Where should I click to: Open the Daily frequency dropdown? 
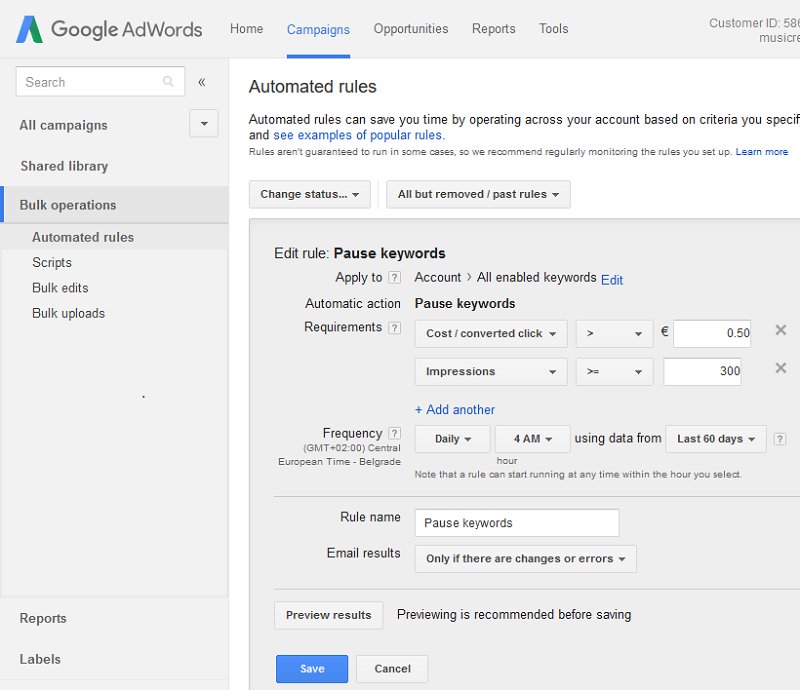pos(453,439)
